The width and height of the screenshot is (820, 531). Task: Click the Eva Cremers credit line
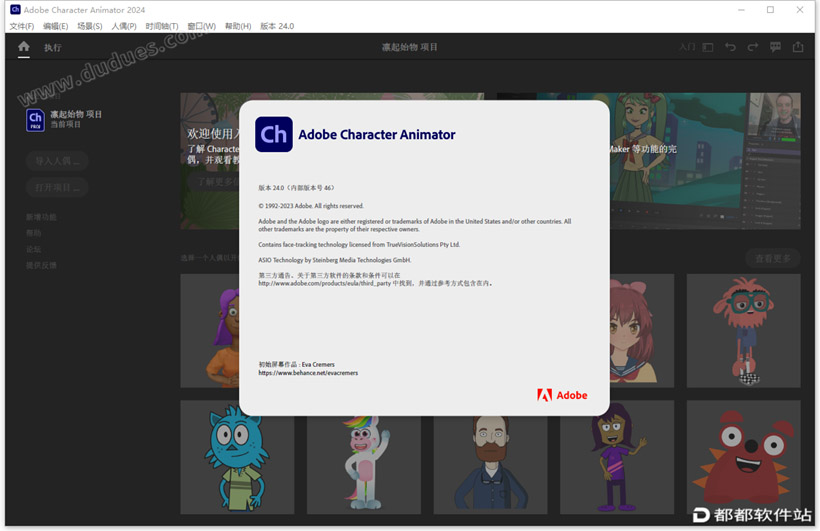297,364
